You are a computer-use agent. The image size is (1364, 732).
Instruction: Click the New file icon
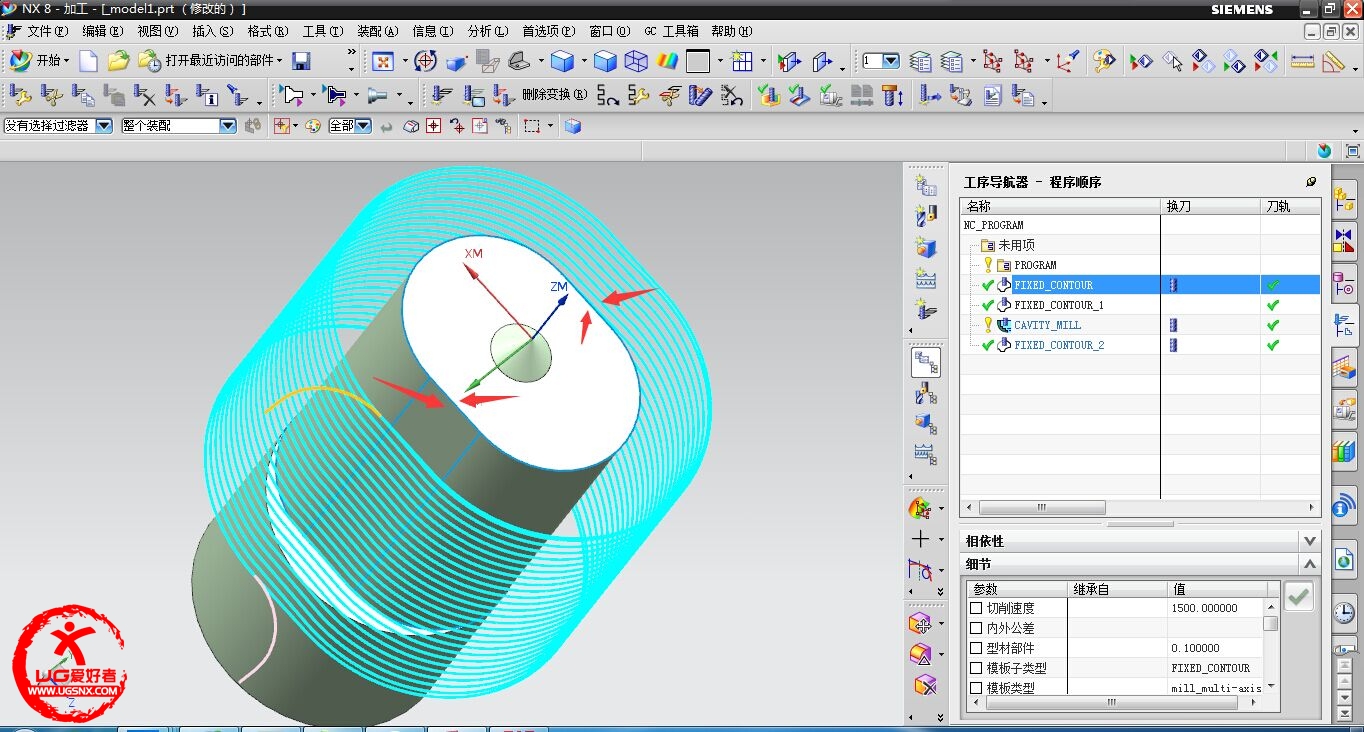(89, 61)
